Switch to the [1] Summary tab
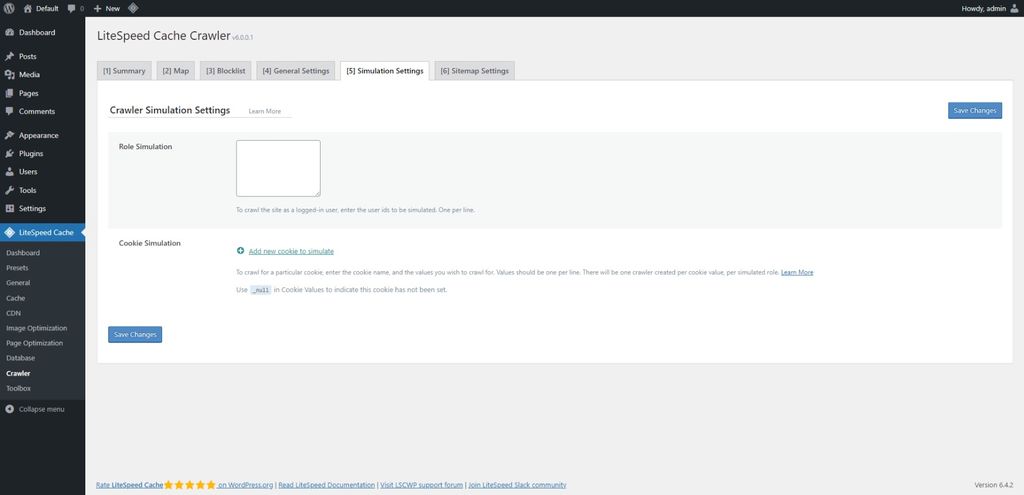The width and height of the screenshot is (1024, 495). click(124, 71)
